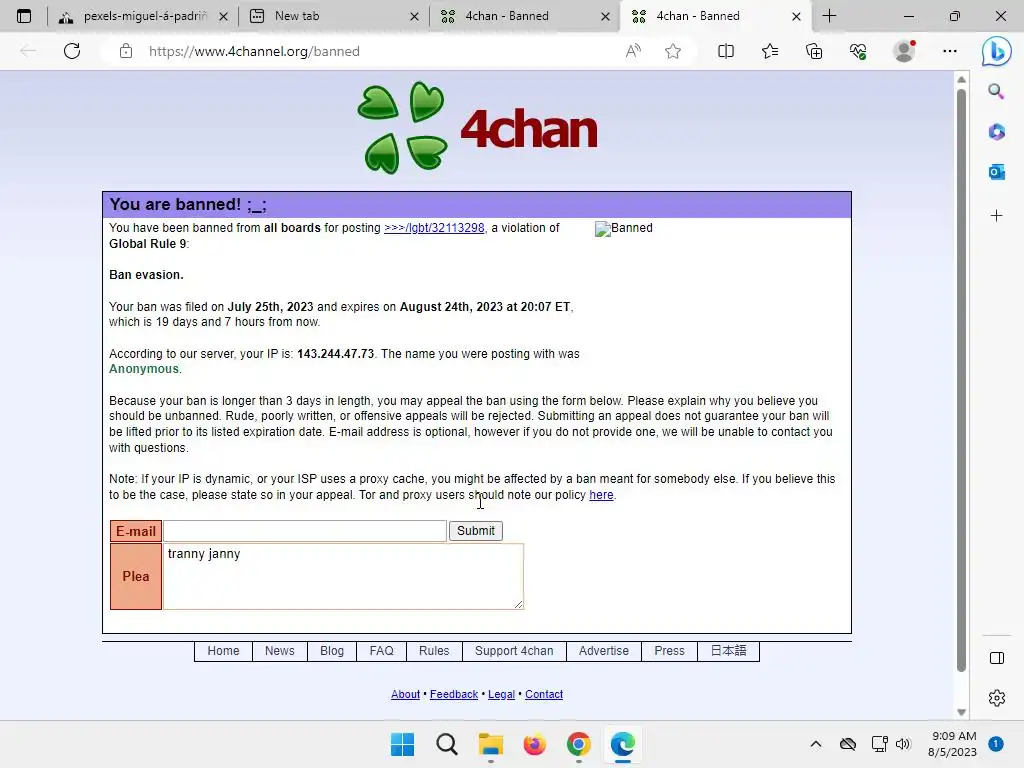Click the scrollbar down arrow
Viewport: 1024px width, 768px height.
tap(961, 712)
